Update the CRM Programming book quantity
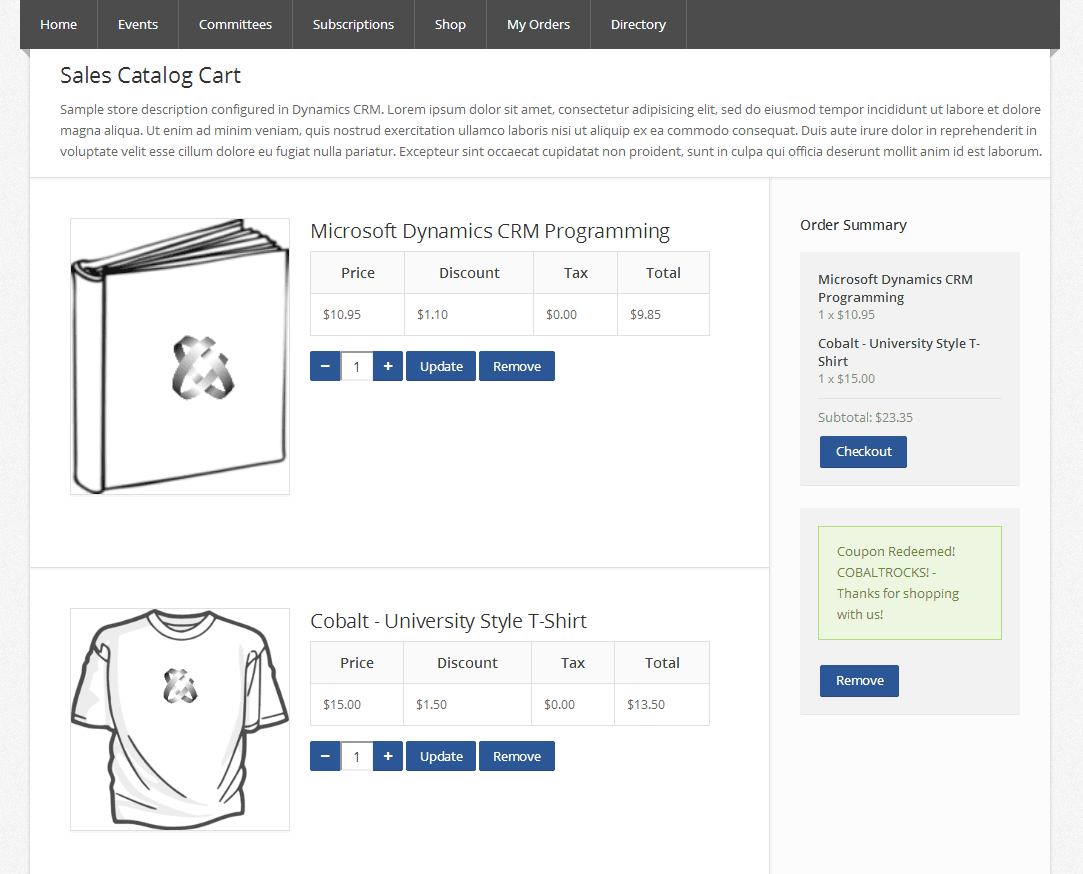The width and height of the screenshot is (1083, 874). pyautogui.click(x=441, y=366)
